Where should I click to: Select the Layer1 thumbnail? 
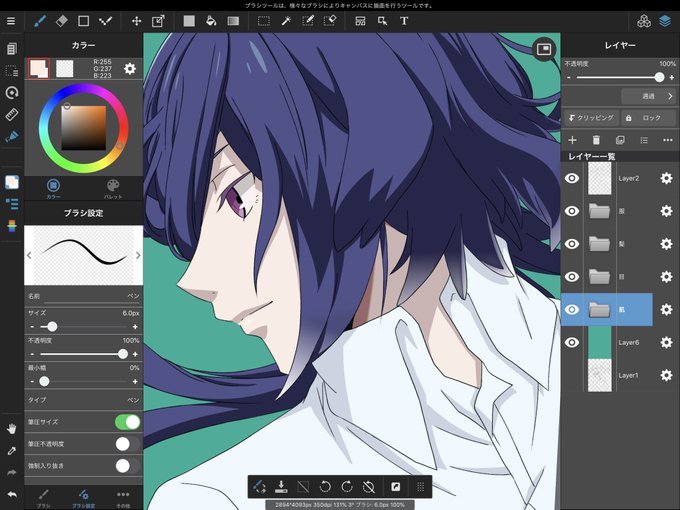click(599, 375)
